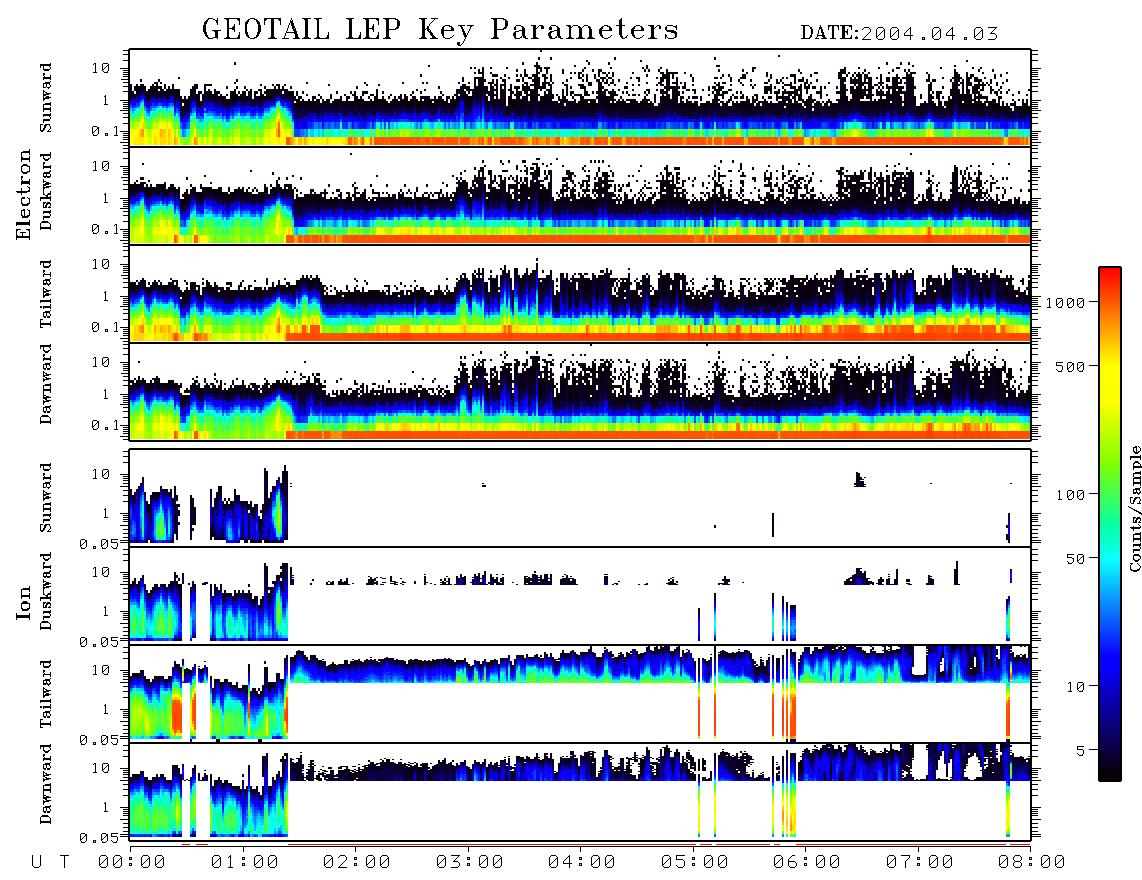This screenshot has height=880, width=1142.
Task: Select the Ion 'Dawnward' axis label
Action: click(x=46, y=784)
